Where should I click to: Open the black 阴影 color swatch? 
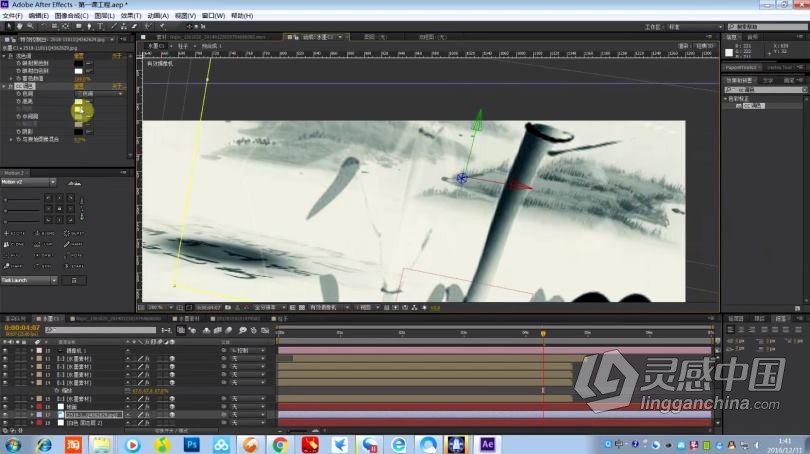(79, 132)
